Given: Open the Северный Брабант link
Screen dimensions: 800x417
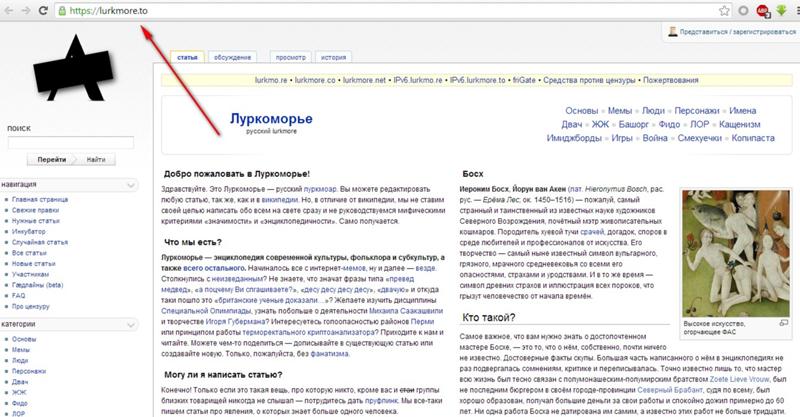Looking at the screenshot, I should click(x=670, y=390).
